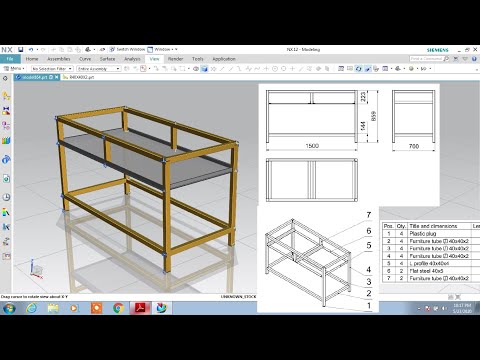Click the Windows Start button
This screenshot has height=360, width=480.
point(9,308)
